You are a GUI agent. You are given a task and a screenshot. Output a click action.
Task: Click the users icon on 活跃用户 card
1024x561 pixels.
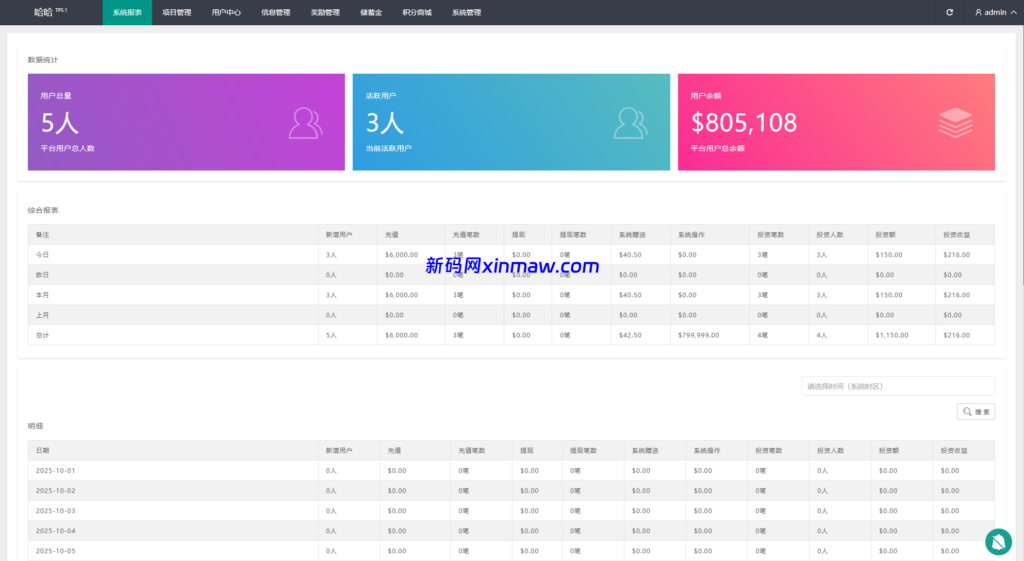tap(630, 122)
